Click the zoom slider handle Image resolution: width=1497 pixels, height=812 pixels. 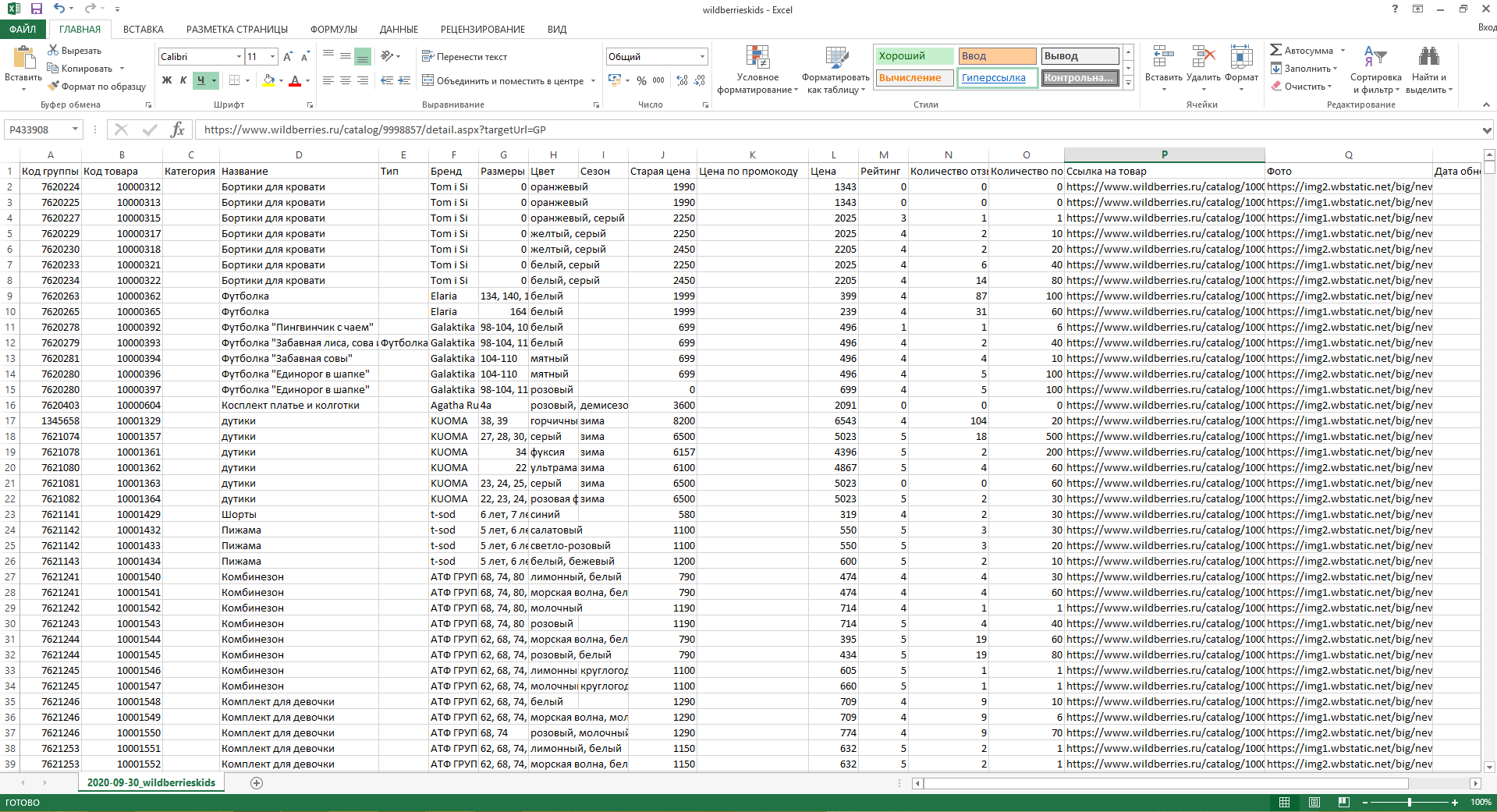click(1410, 802)
